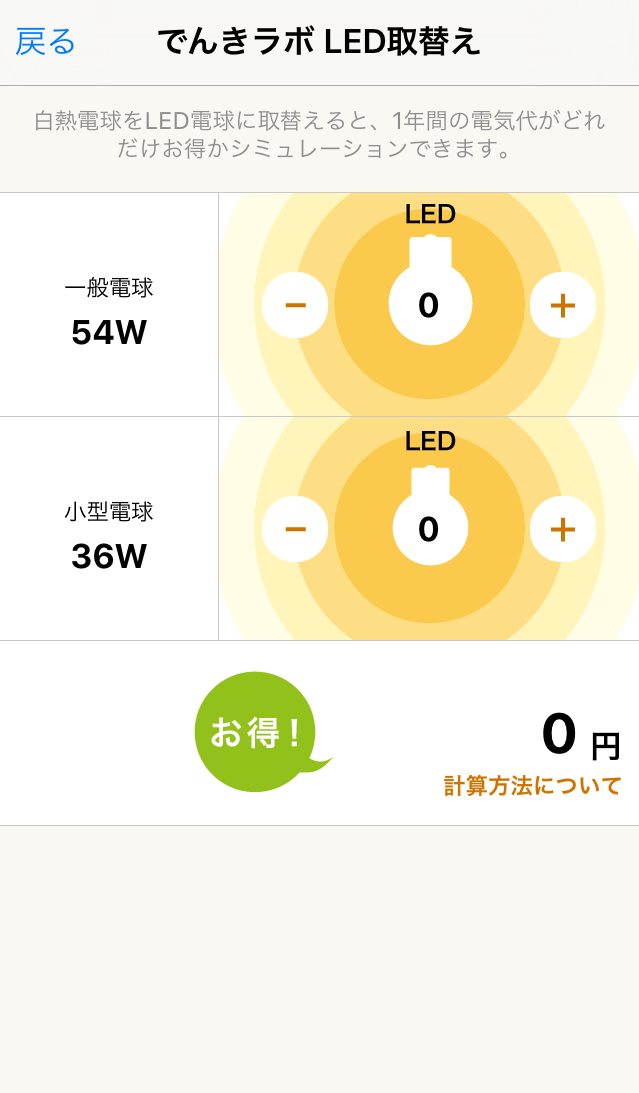
Task: Select the 小型電球 row label
Action: pyautogui.click(x=109, y=512)
